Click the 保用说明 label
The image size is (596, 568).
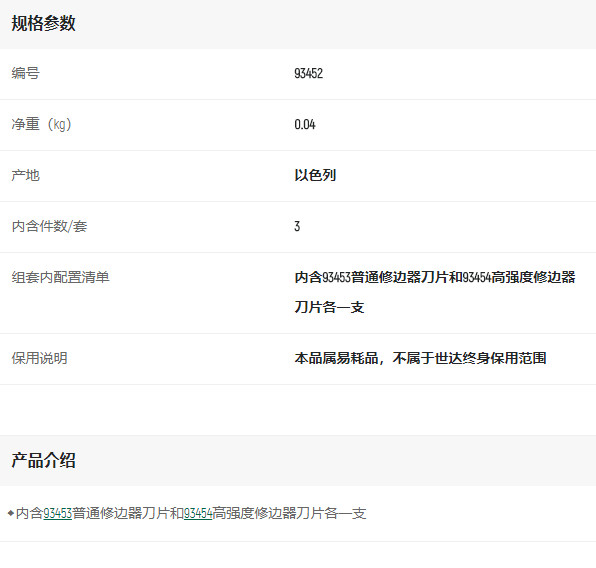click(x=40, y=358)
